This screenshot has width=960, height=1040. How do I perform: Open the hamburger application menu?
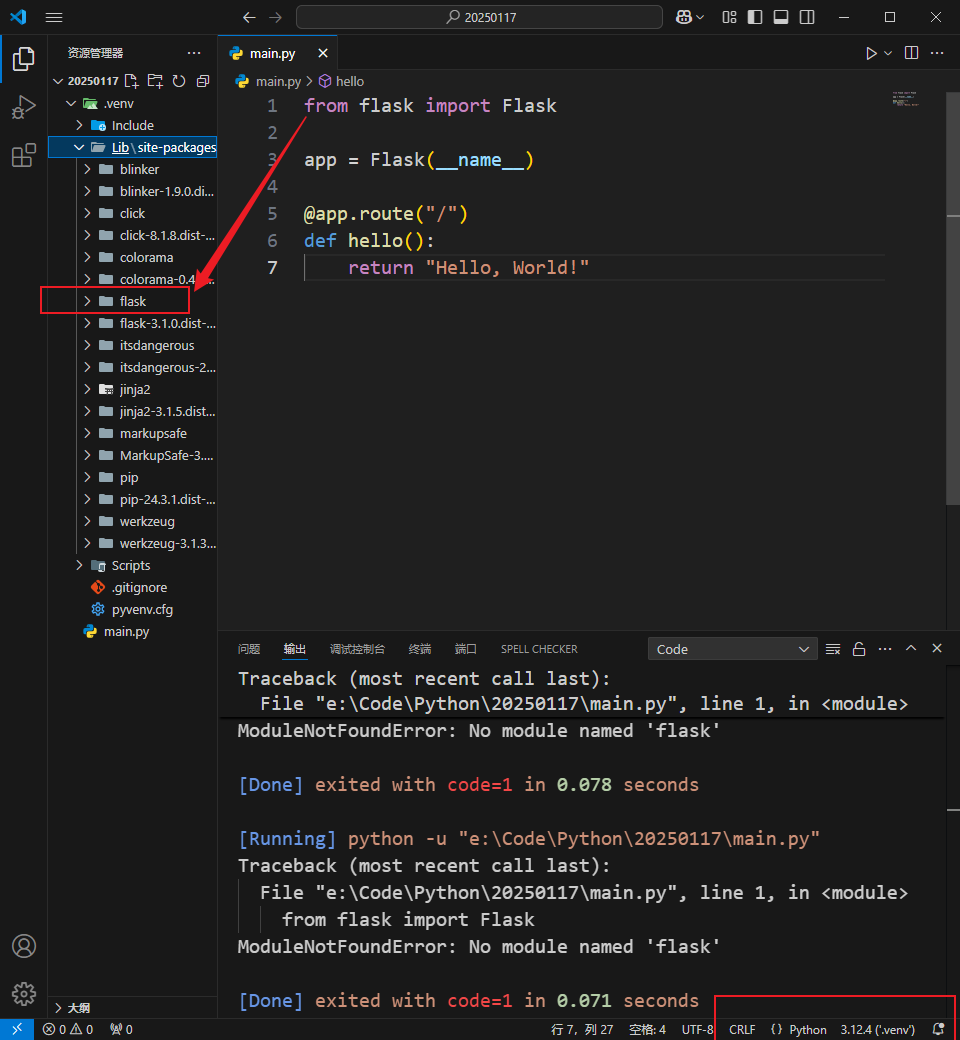pos(54,17)
